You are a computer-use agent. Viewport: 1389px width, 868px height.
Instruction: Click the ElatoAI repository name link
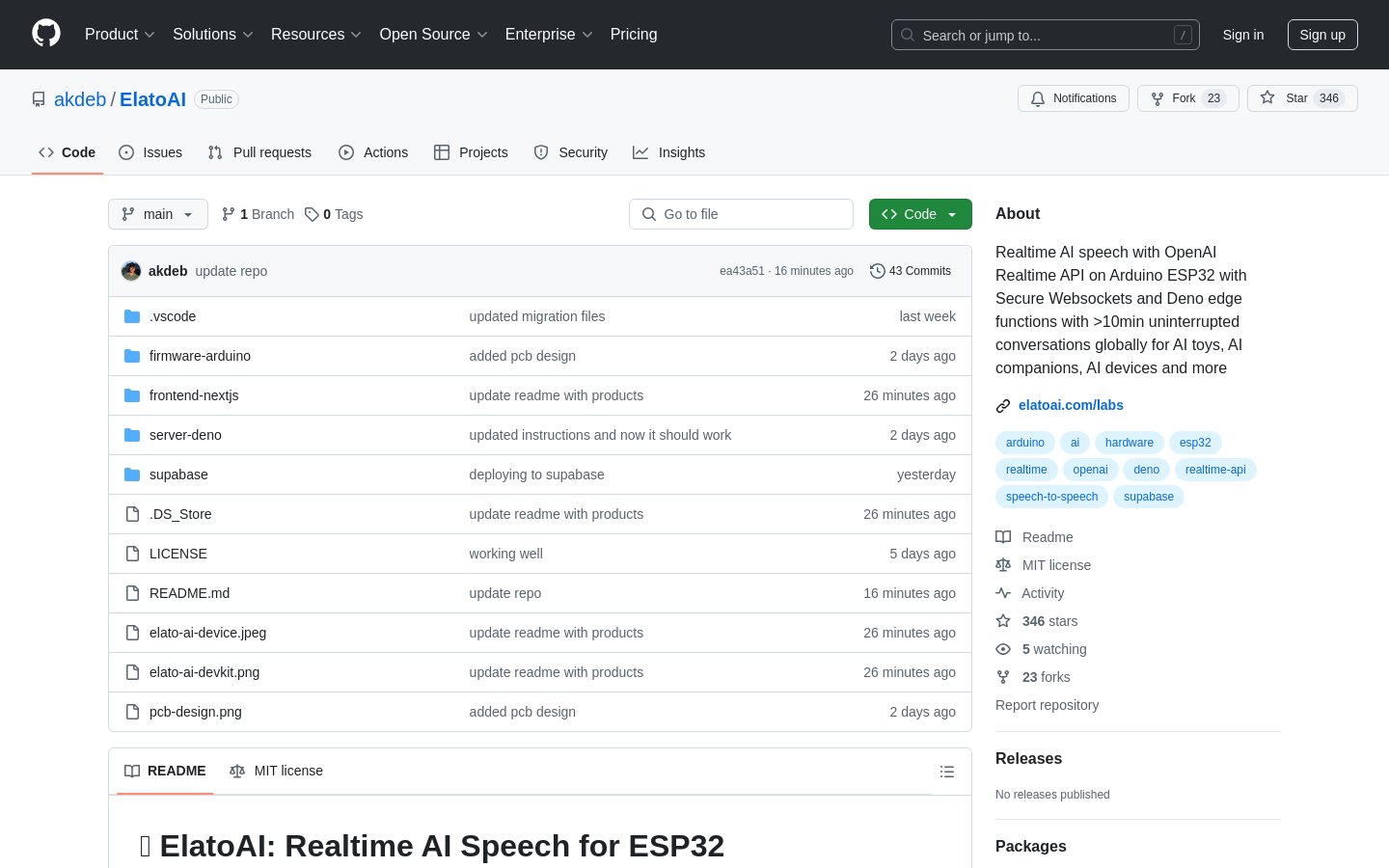click(152, 99)
